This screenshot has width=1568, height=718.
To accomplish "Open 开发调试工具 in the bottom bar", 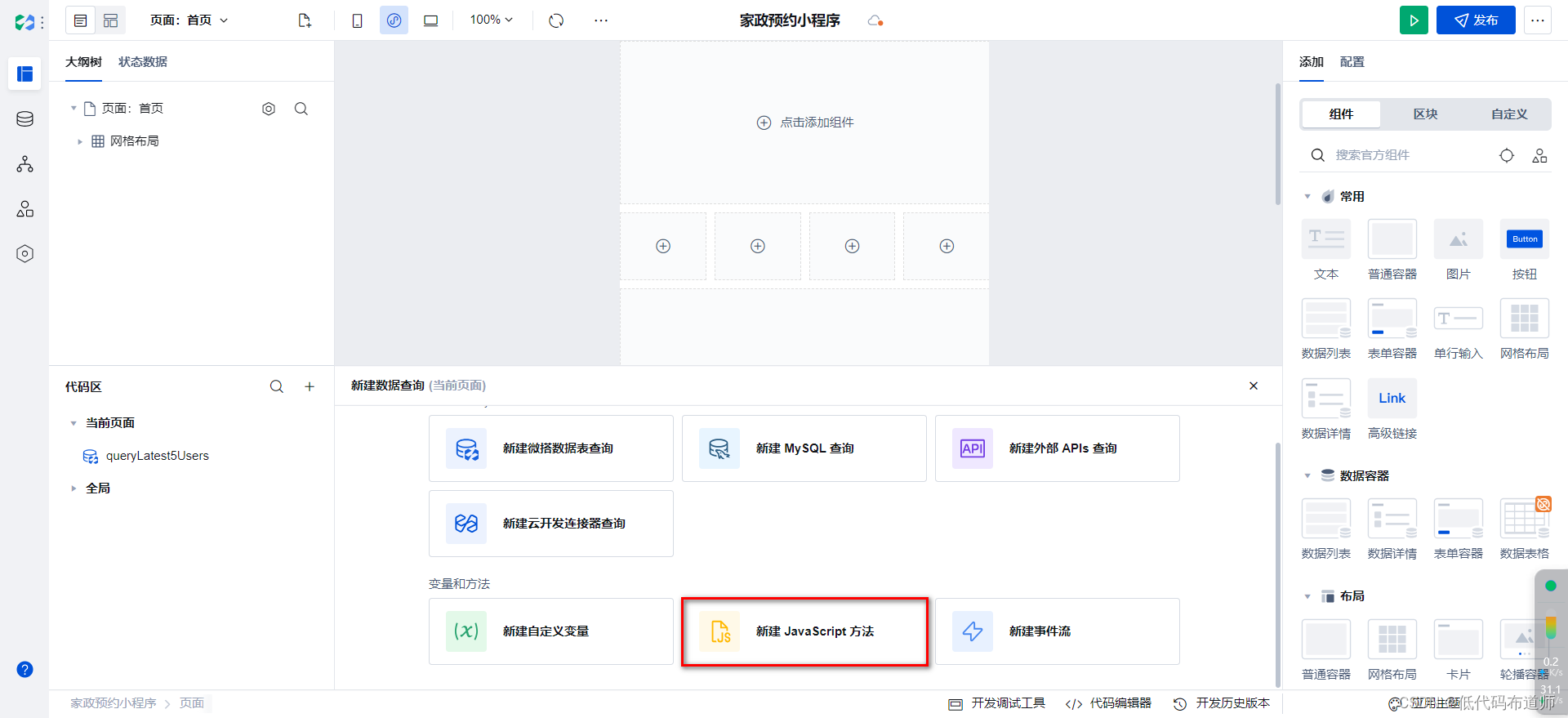I will coord(996,703).
